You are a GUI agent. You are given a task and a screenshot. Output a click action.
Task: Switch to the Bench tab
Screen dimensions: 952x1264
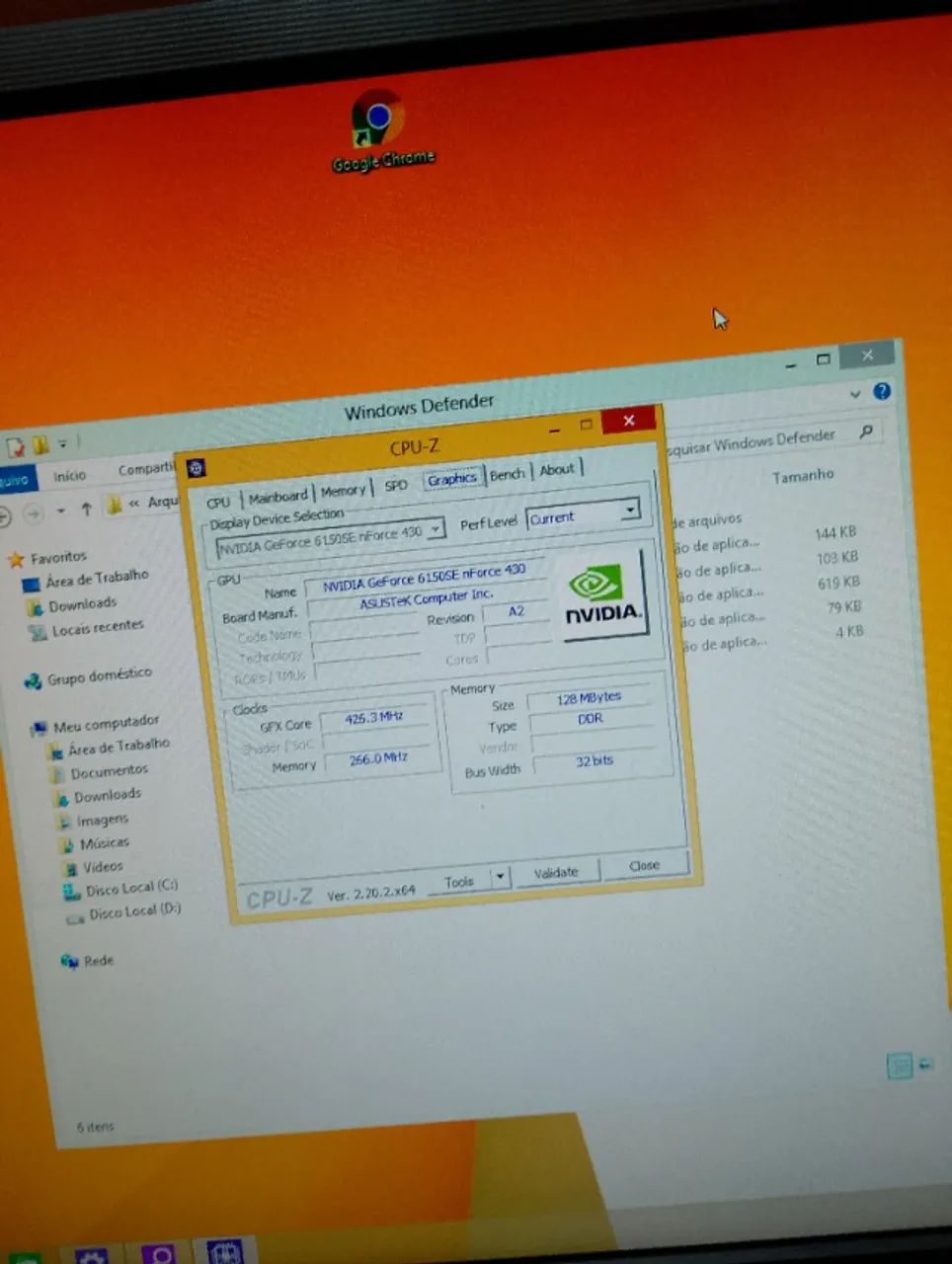[x=508, y=475]
